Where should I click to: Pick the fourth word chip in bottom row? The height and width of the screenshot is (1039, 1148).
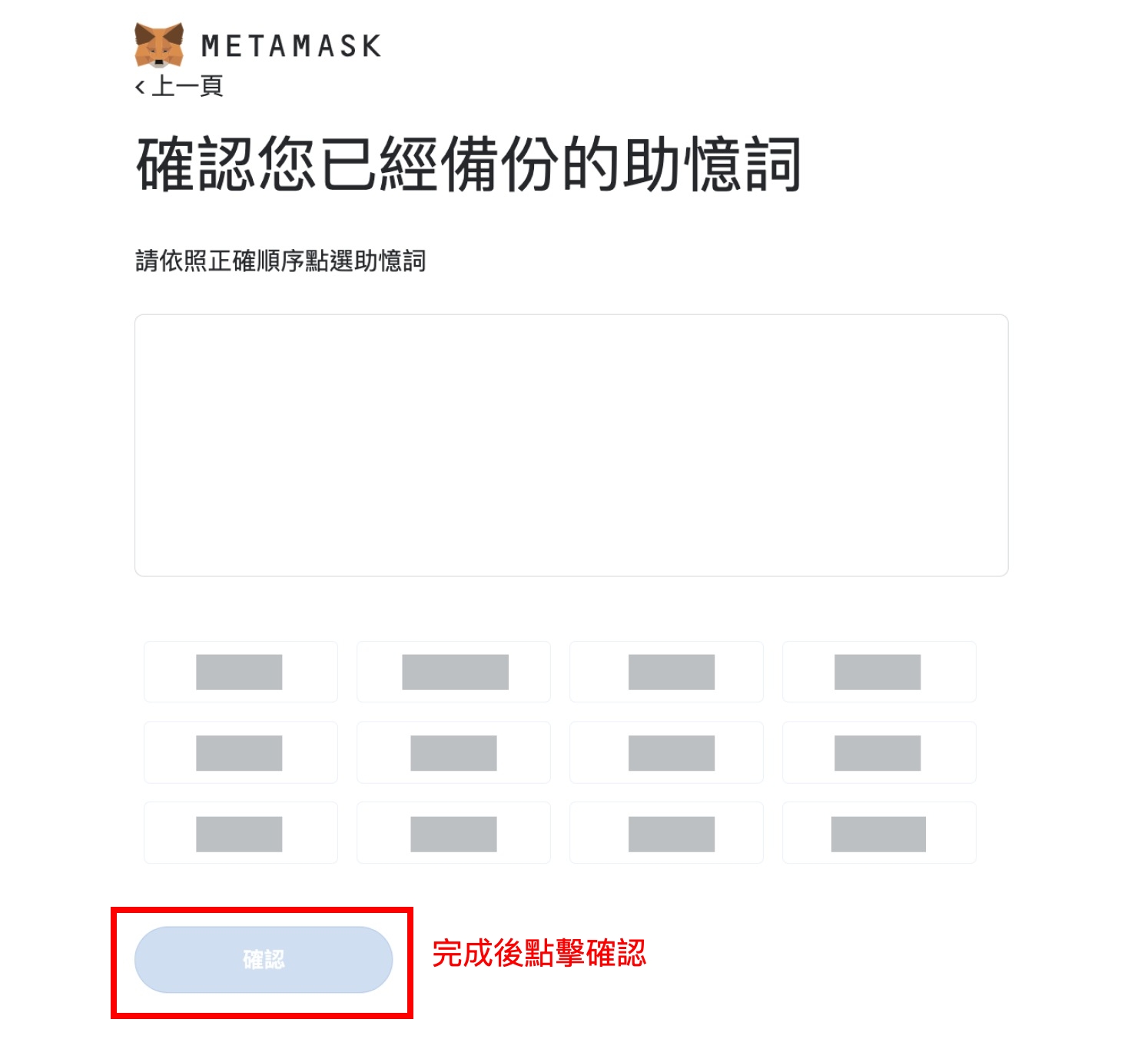coord(879,833)
